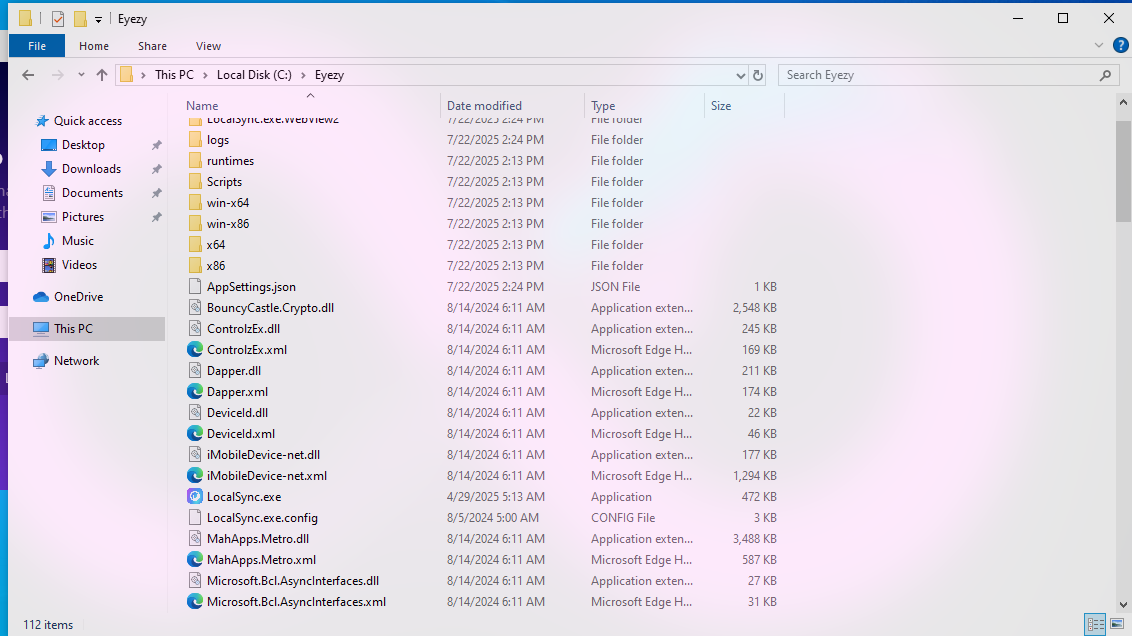Screen dimensions: 1132x636
Task: Expand the address bar history dropdown
Action: pos(741,75)
